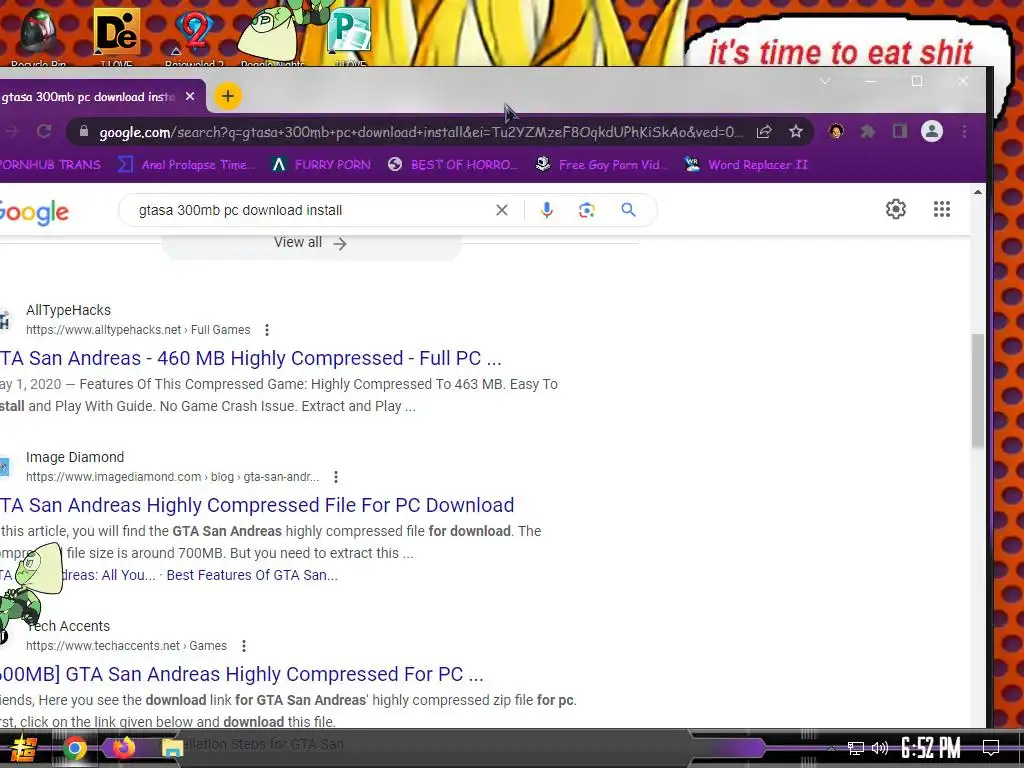Image resolution: width=1024 pixels, height=768 pixels.
Task: View site information via the padlock icon
Action: click(x=84, y=132)
